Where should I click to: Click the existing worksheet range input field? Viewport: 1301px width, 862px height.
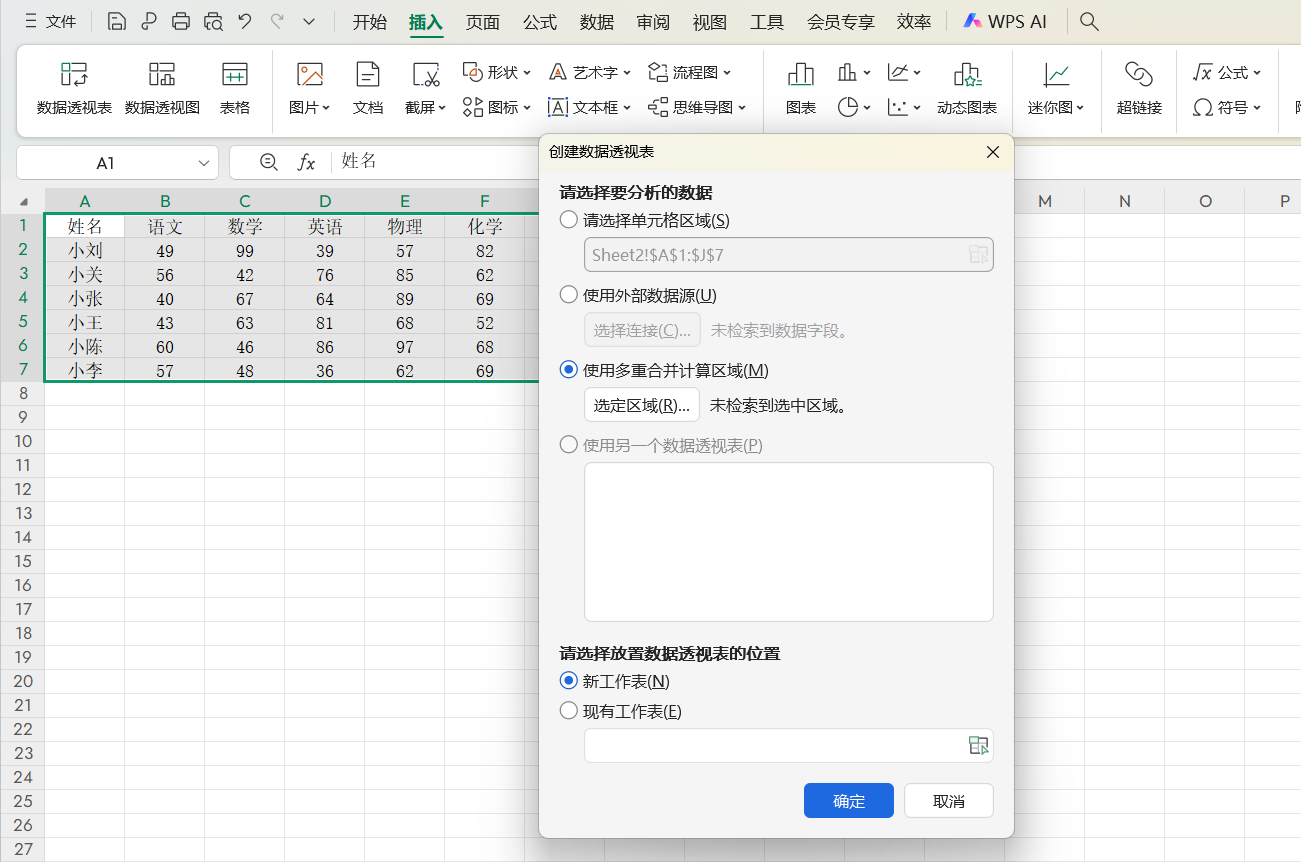(780, 745)
